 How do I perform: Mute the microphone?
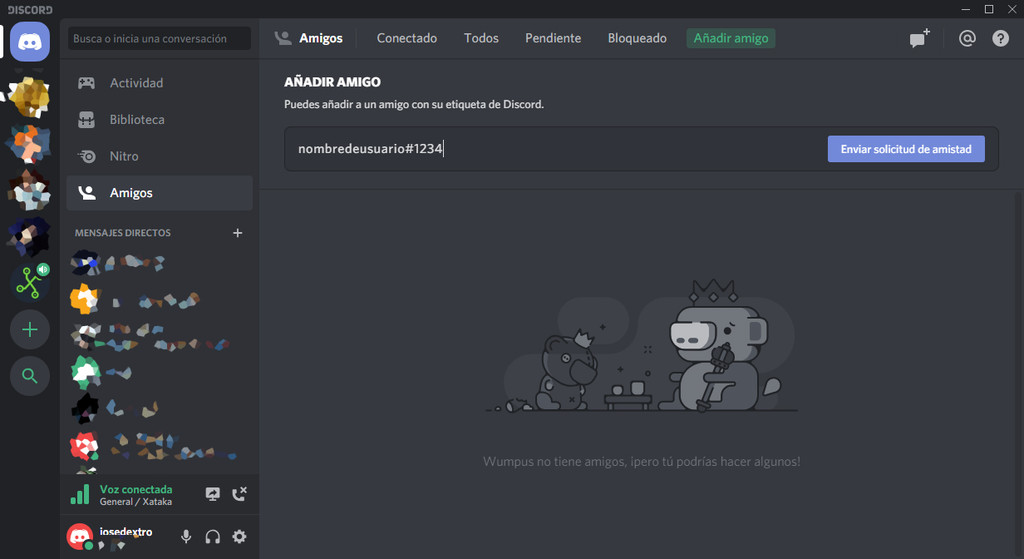186,537
